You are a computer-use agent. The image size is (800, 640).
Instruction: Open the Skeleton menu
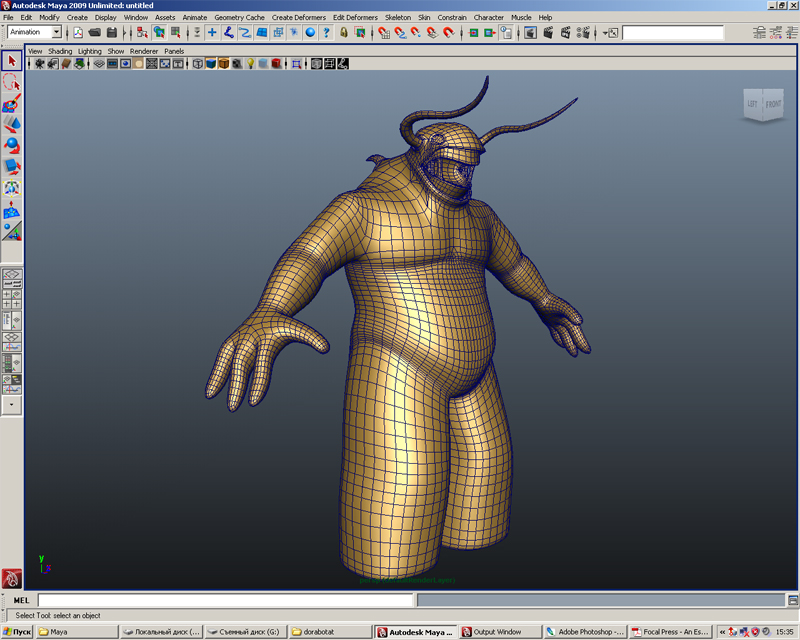(398, 18)
